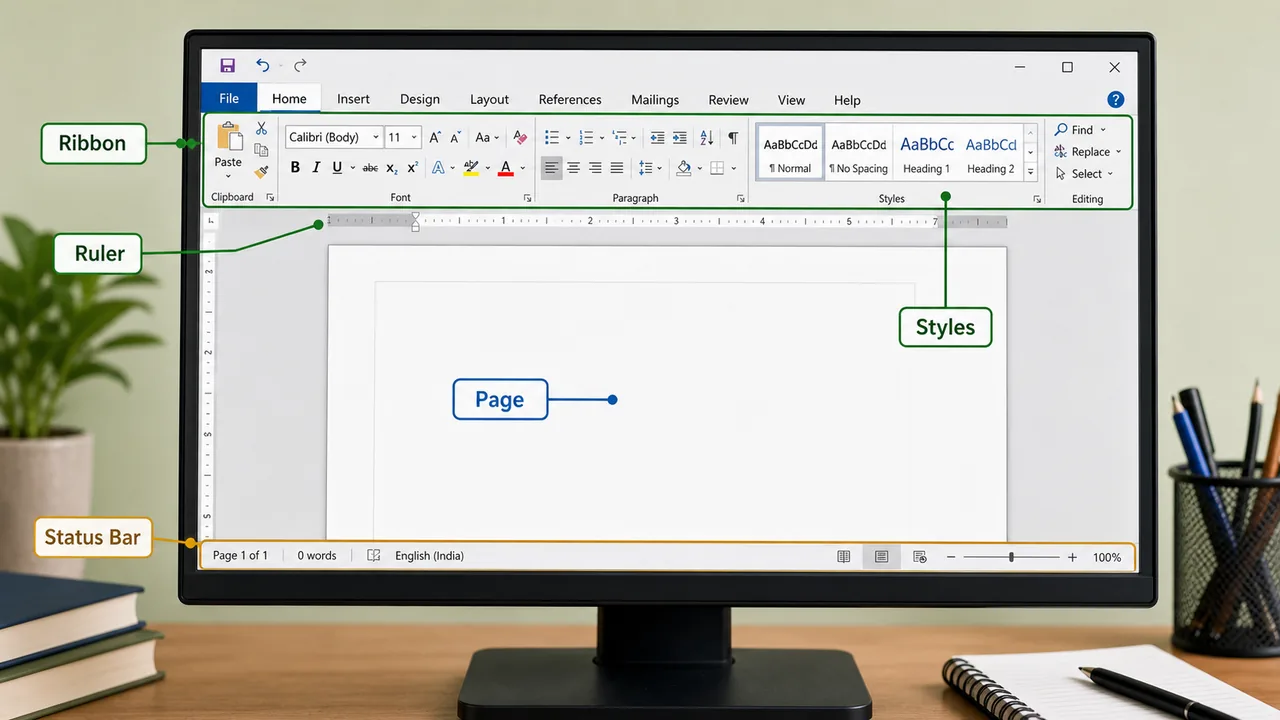Toggle Strikethrough abc formatting
1280x720 pixels.
point(370,168)
